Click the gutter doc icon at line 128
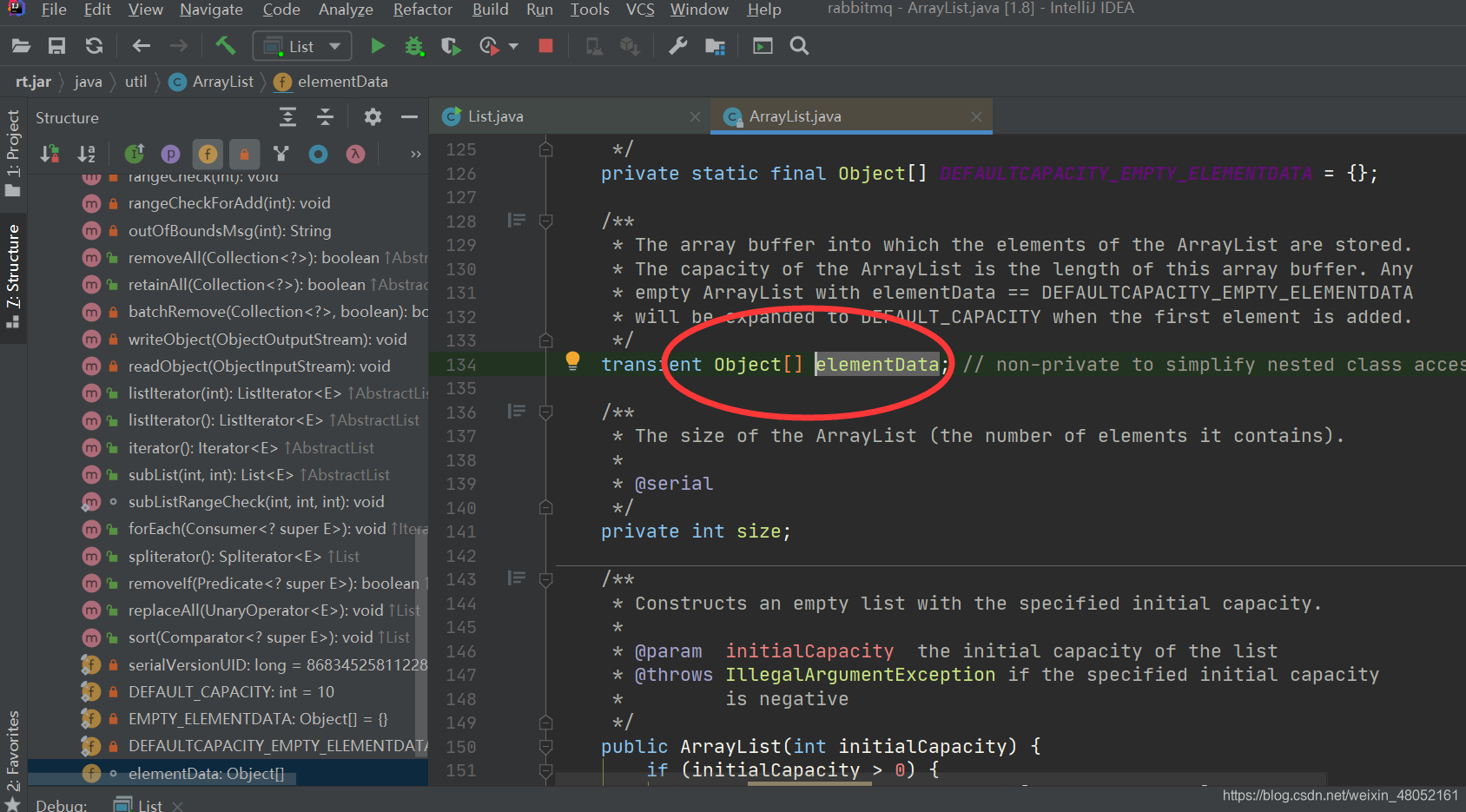Screen dimensions: 1466x812 coord(517,221)
